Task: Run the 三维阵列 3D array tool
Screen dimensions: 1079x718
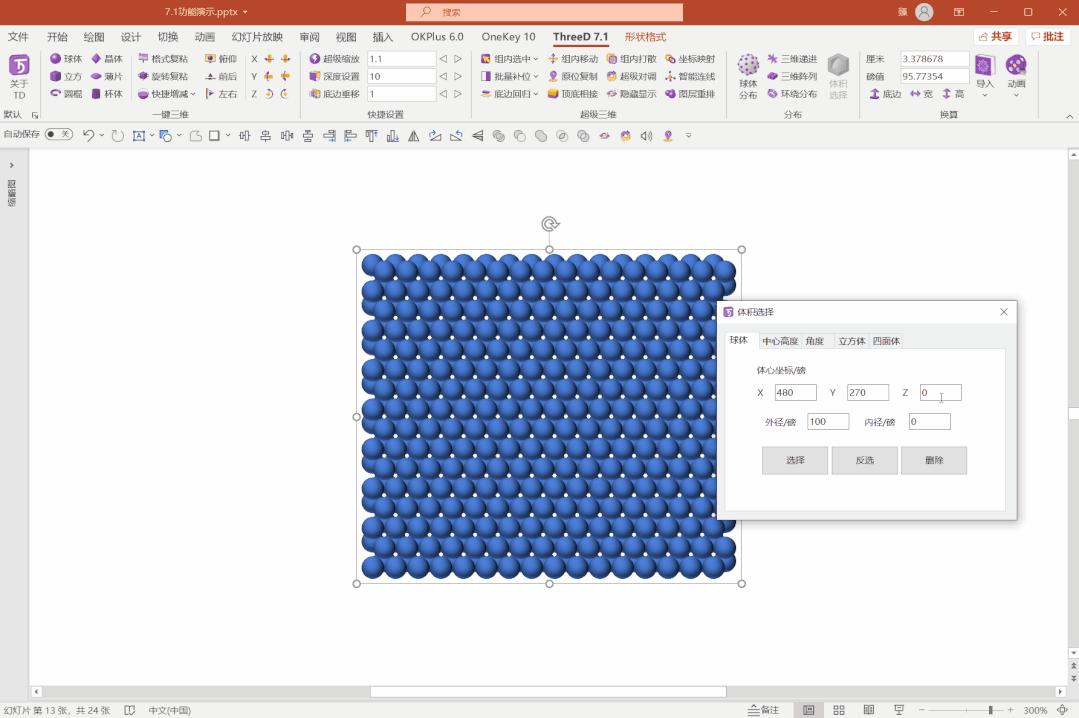Action: tap(796, 75)
